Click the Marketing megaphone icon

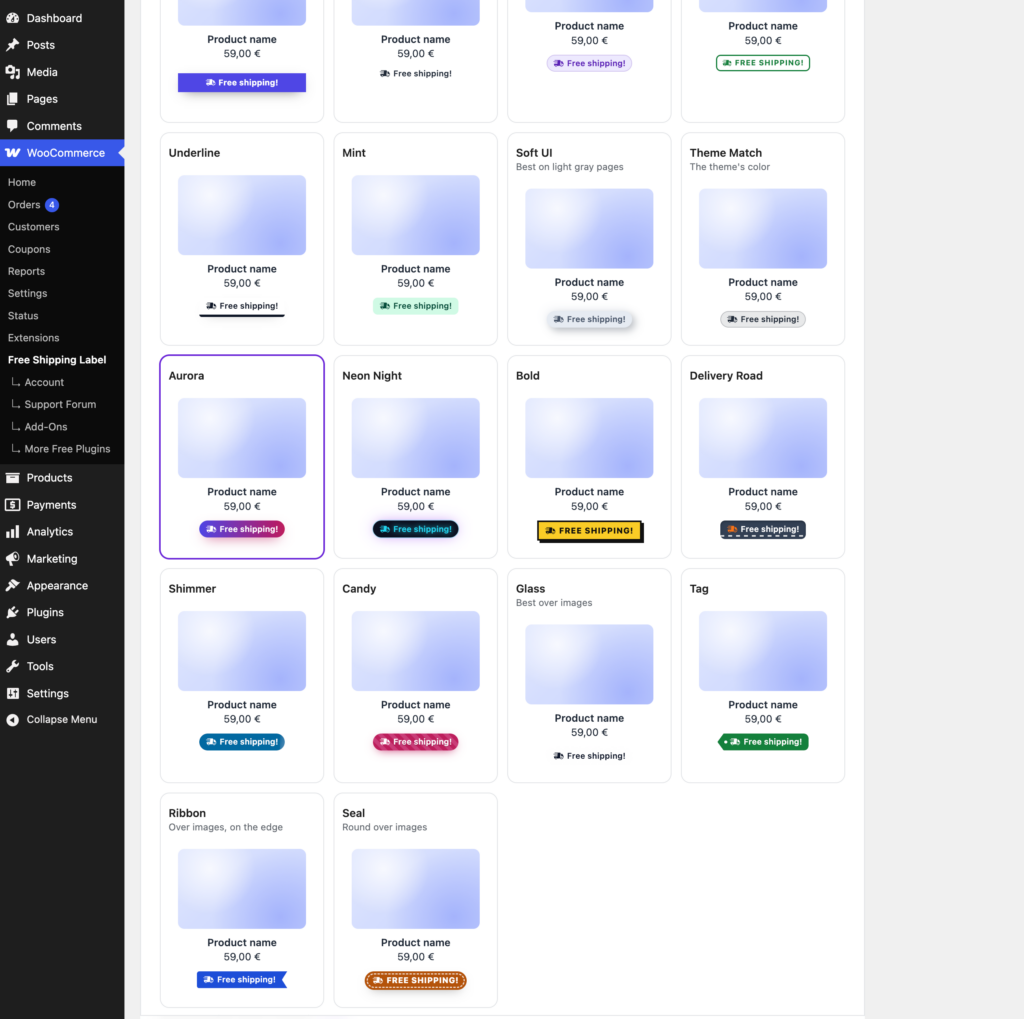(12, 559)
